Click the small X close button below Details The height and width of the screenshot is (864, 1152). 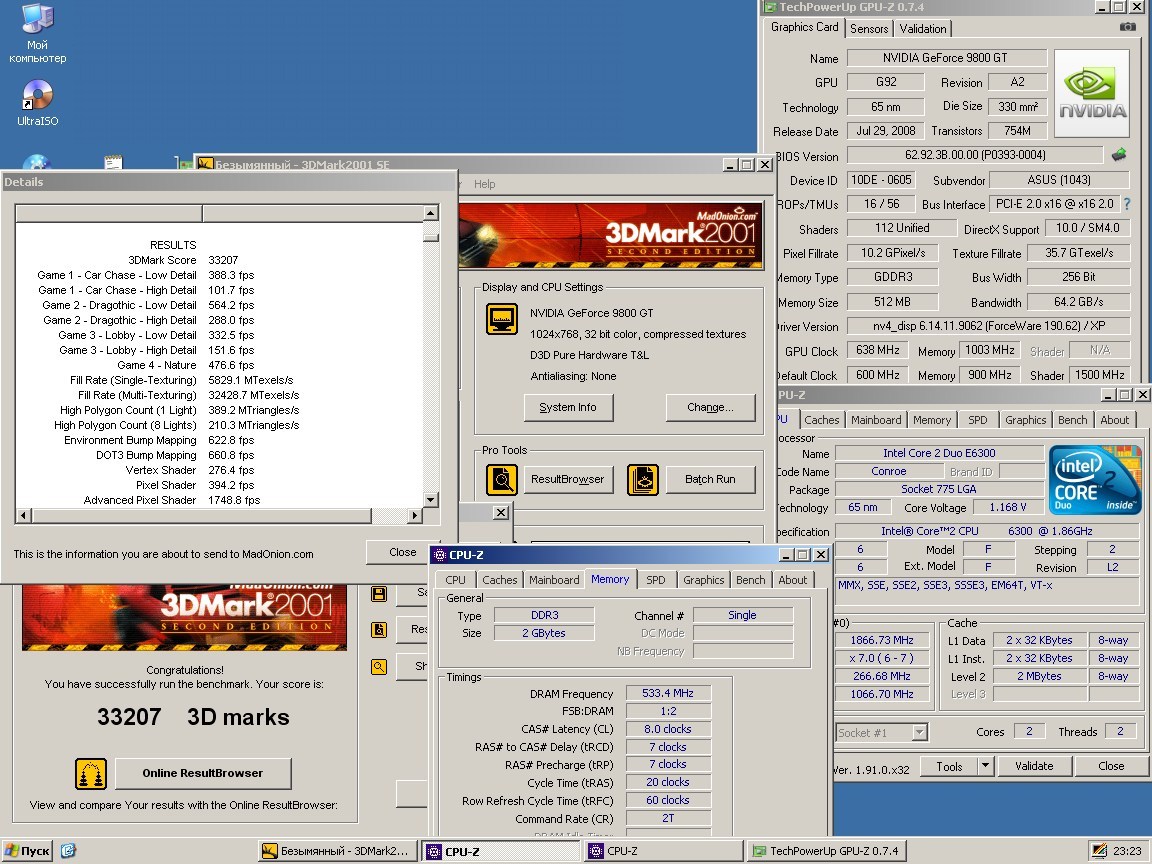coord(500,512)
